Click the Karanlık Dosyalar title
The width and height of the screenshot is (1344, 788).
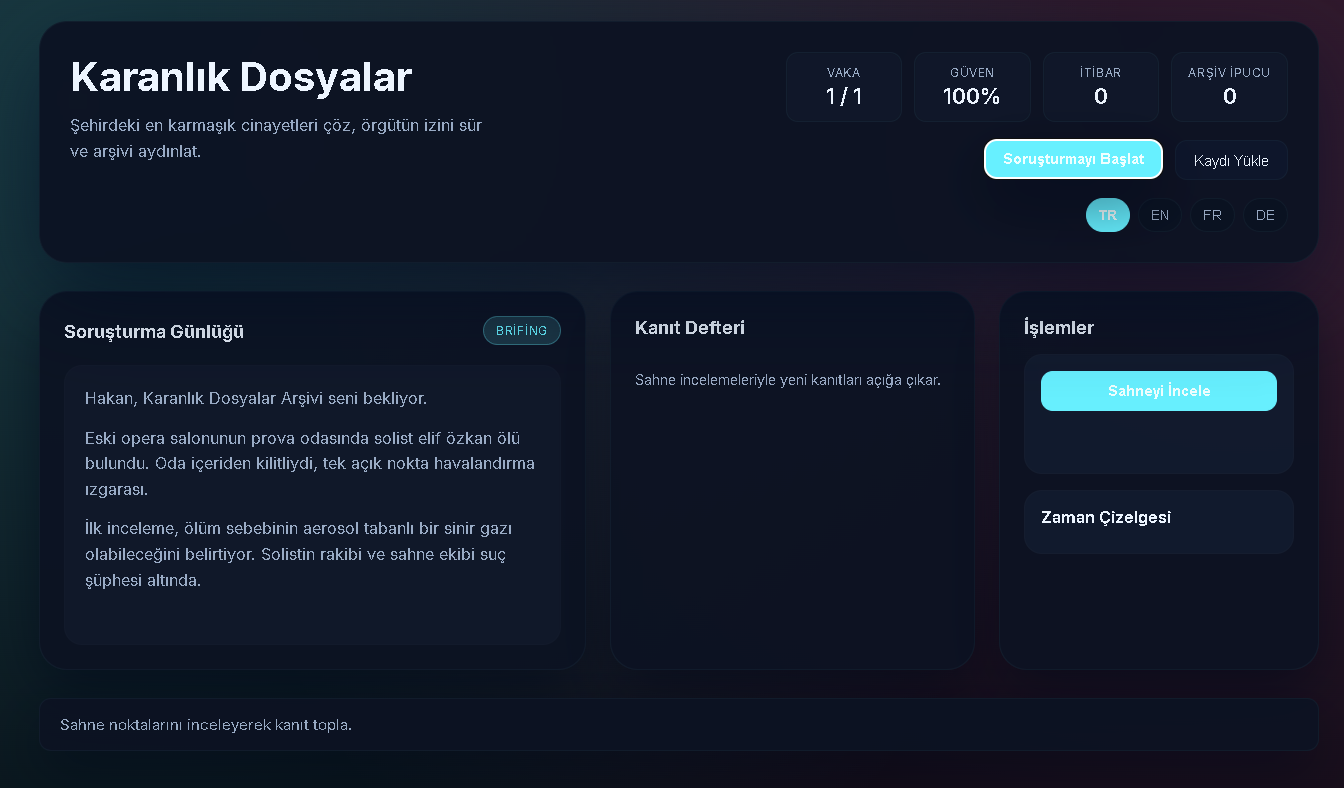click(x=241, y=77)
